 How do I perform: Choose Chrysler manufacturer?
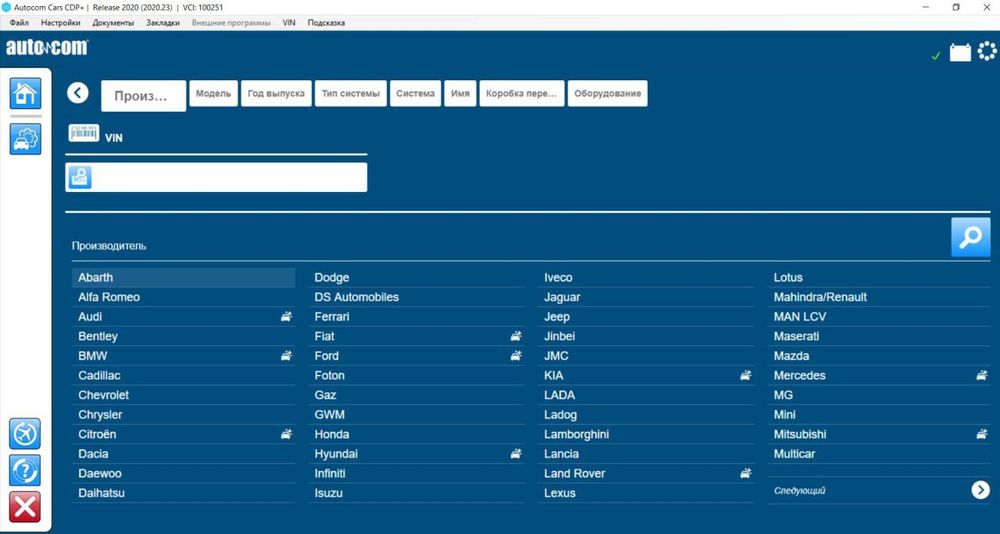184,415
